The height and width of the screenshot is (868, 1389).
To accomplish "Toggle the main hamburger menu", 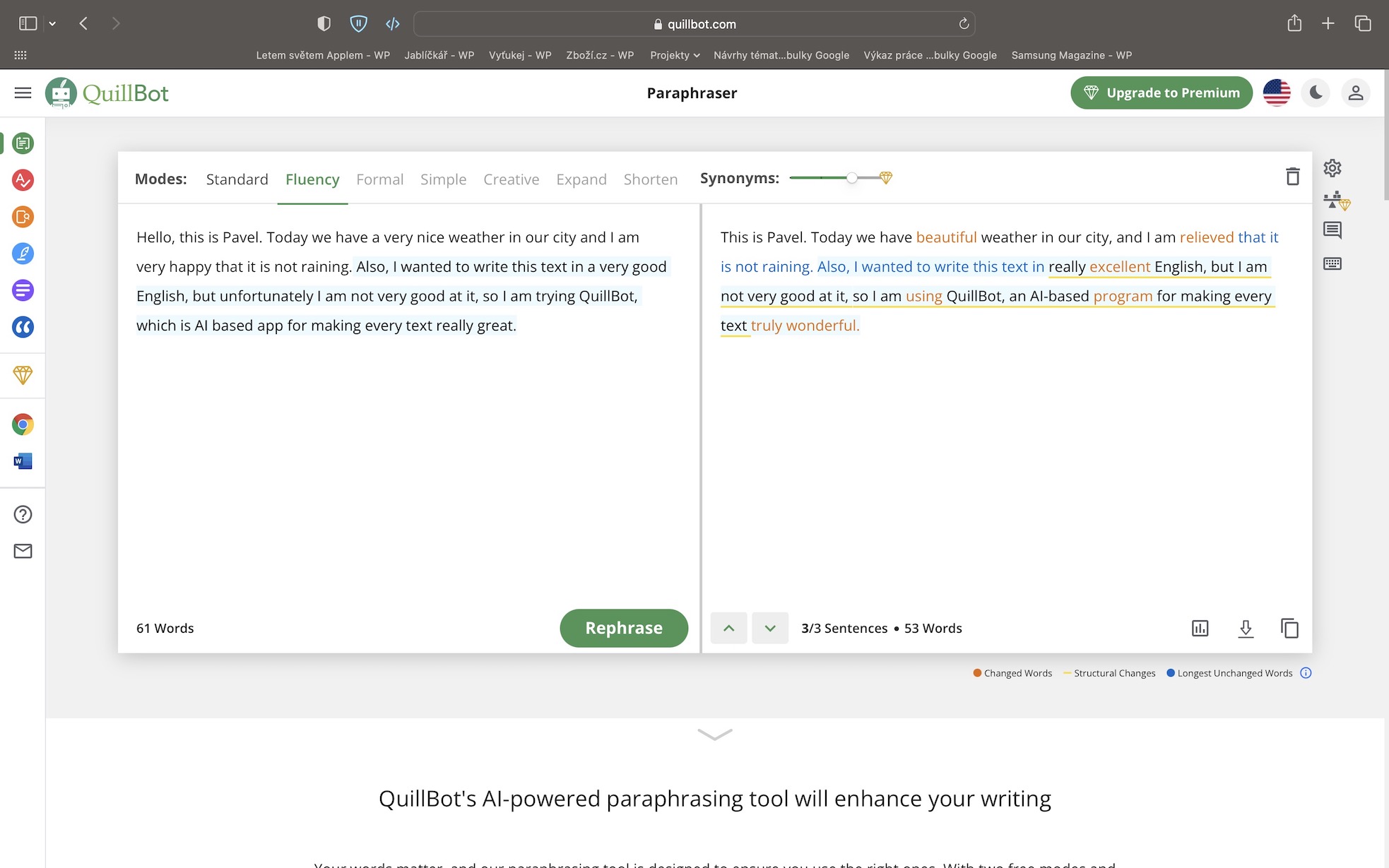I will click(23, 93).
